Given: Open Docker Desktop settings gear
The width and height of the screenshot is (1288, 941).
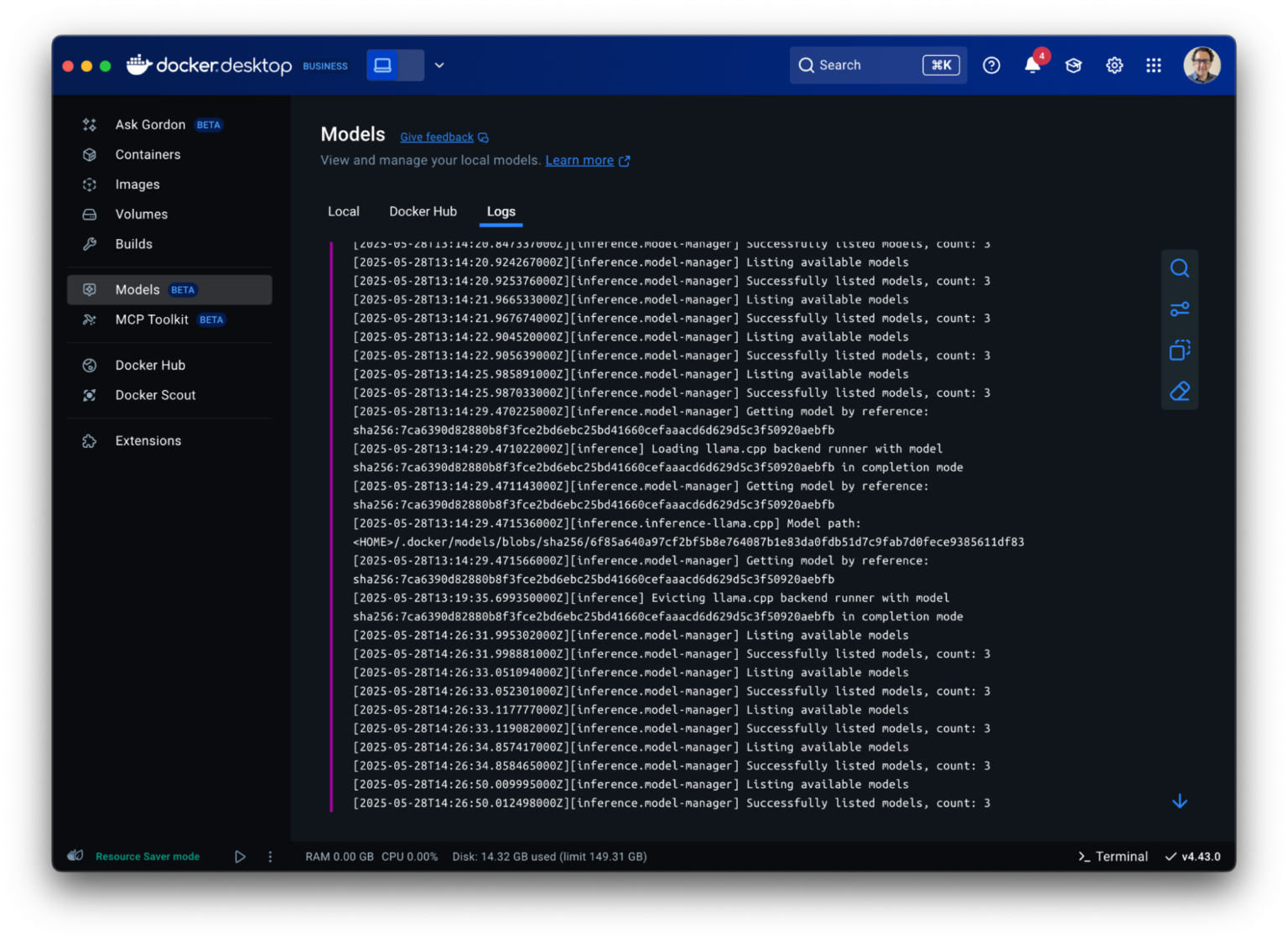Looking at the screenshot, I should click(1114, 65).
